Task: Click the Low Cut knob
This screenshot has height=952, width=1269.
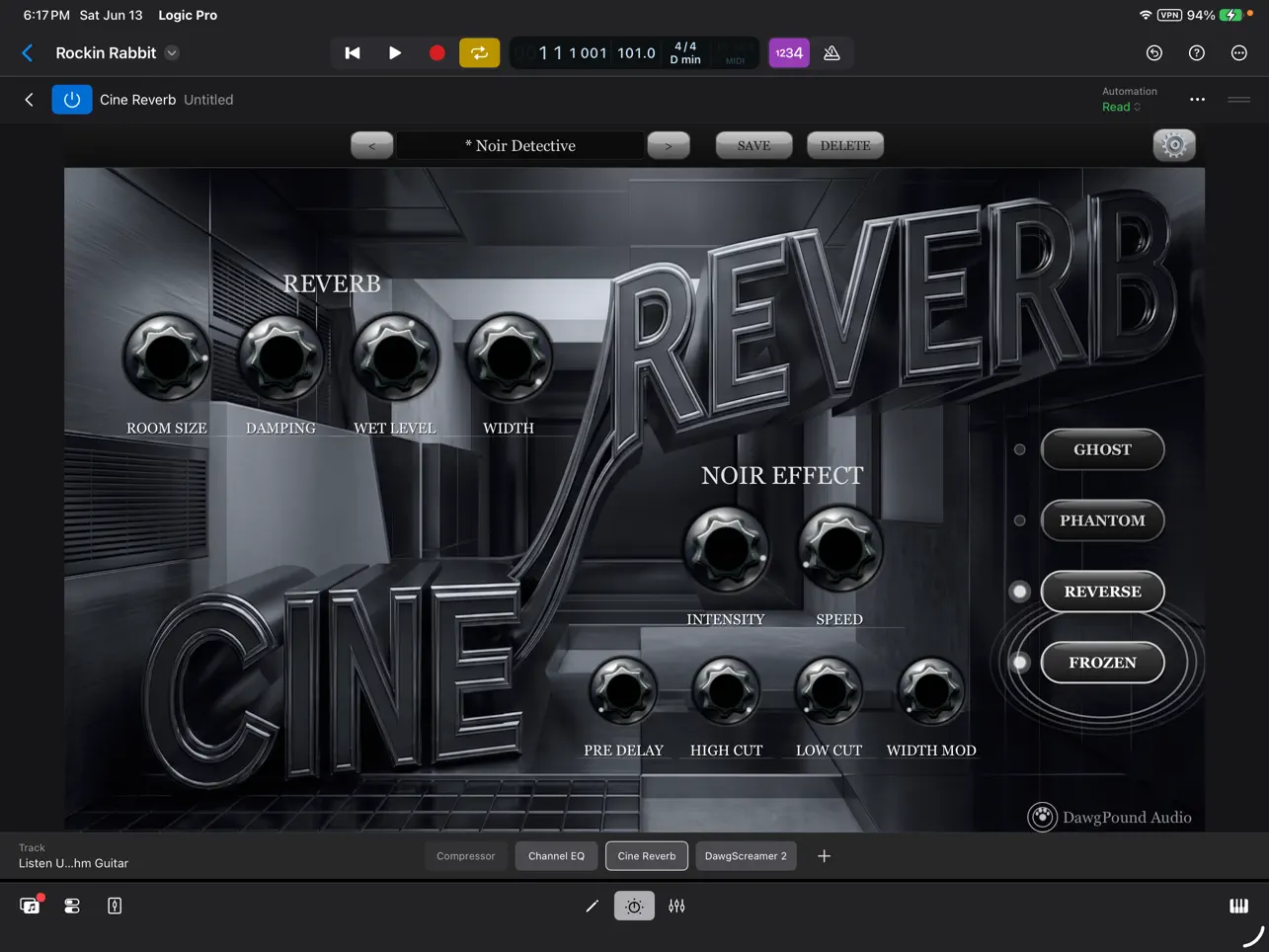Action: tap(829, 690)
